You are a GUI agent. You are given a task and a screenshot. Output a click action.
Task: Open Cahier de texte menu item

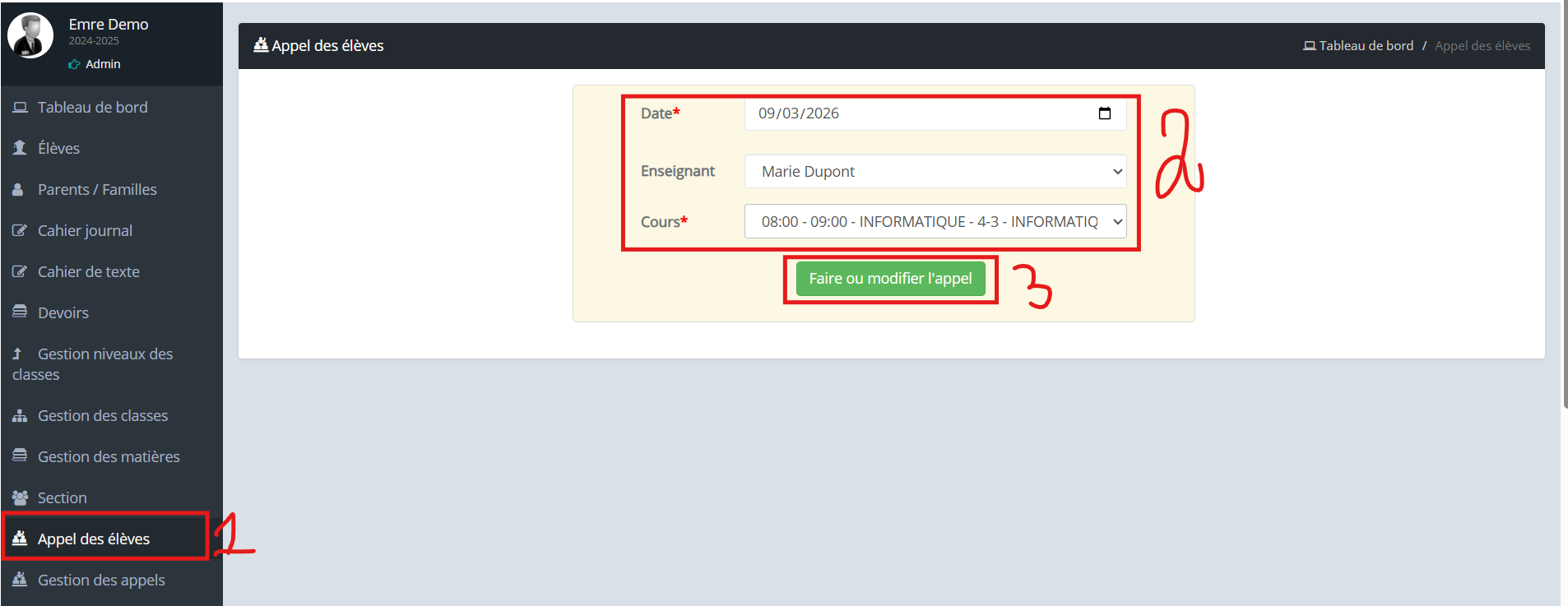[x=88, y=272]
